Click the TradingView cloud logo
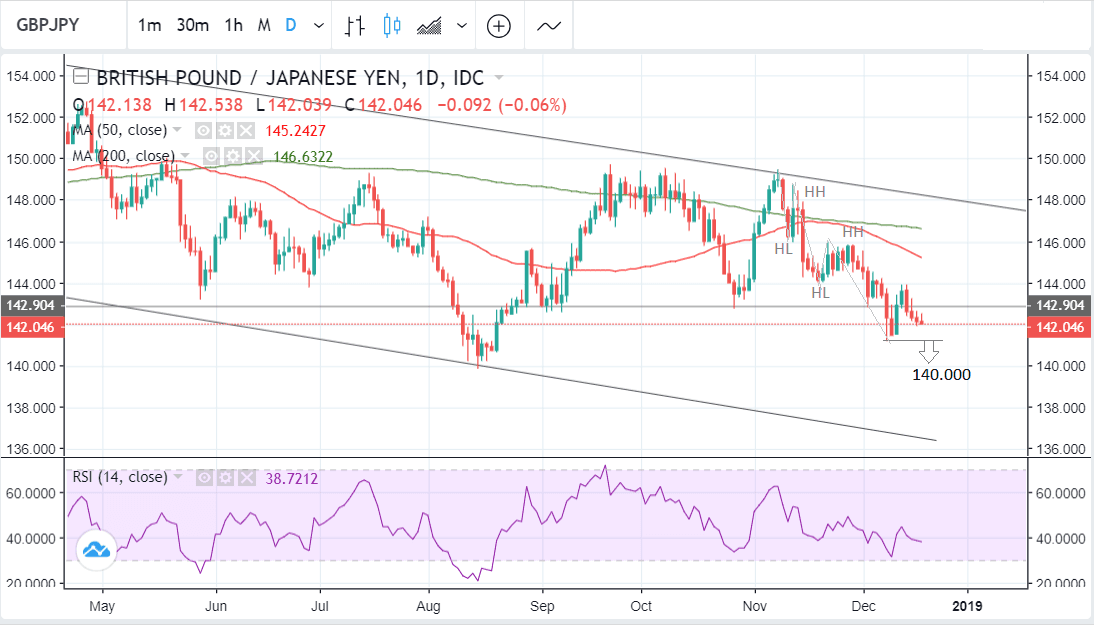 click(97, 549)
